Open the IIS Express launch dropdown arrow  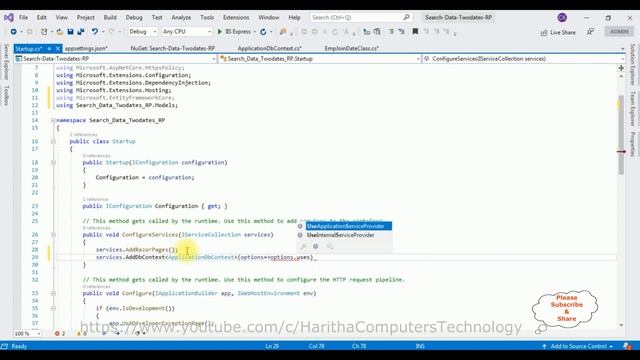[255, 31]
